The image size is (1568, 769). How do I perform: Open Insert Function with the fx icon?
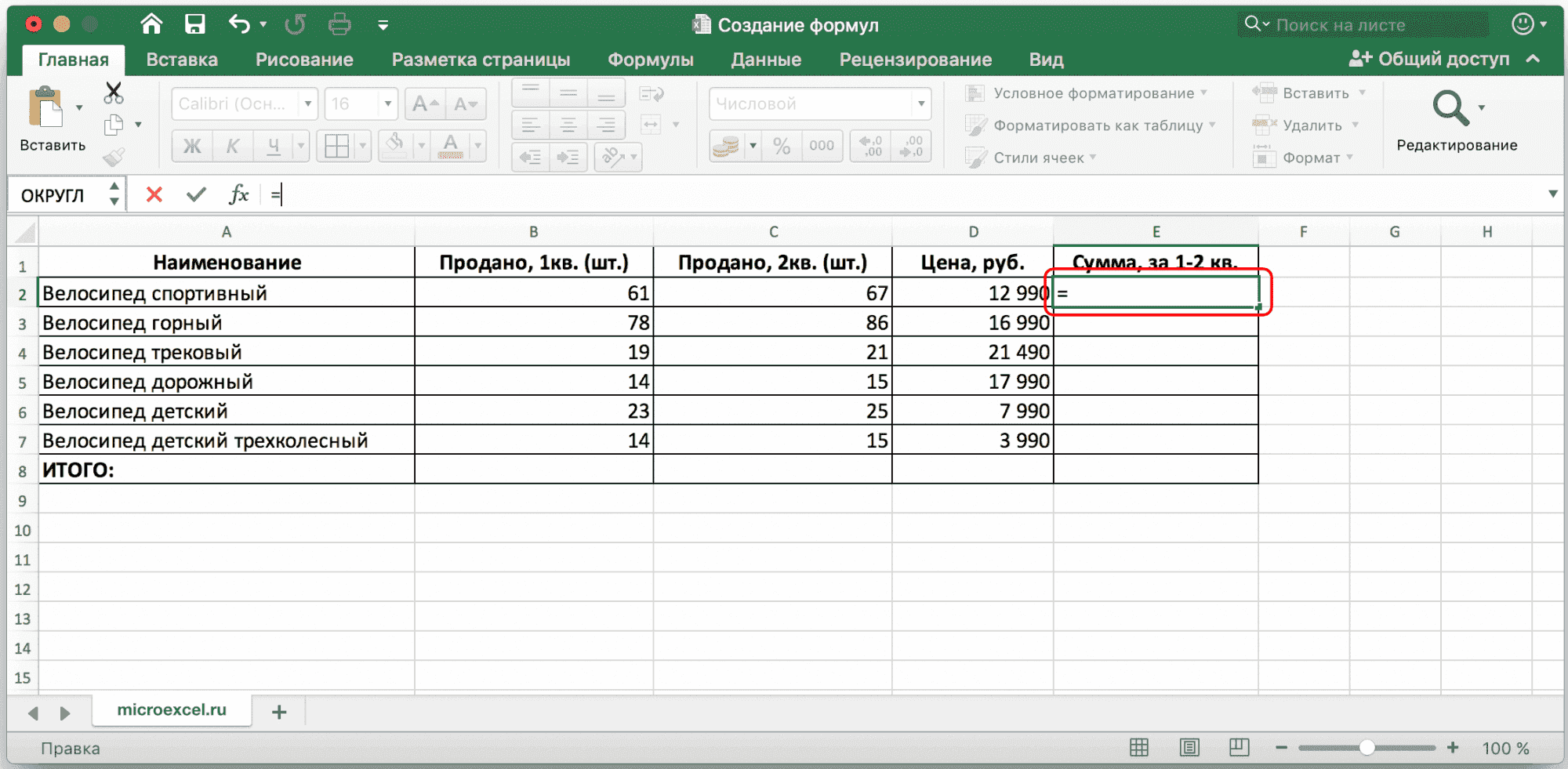point(239,194)
